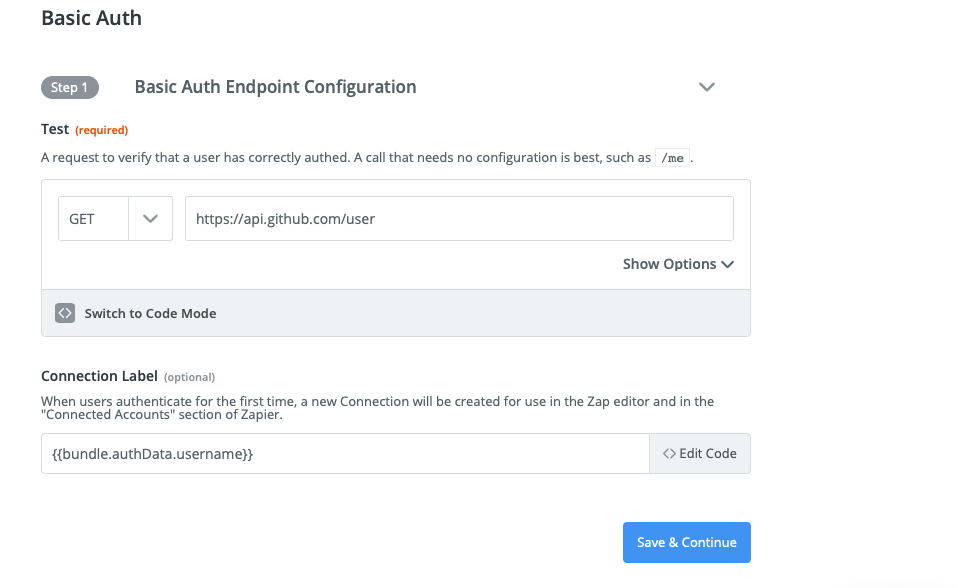Open the HTTP method dropdown showing GET
957x588 pixels.
115,218
